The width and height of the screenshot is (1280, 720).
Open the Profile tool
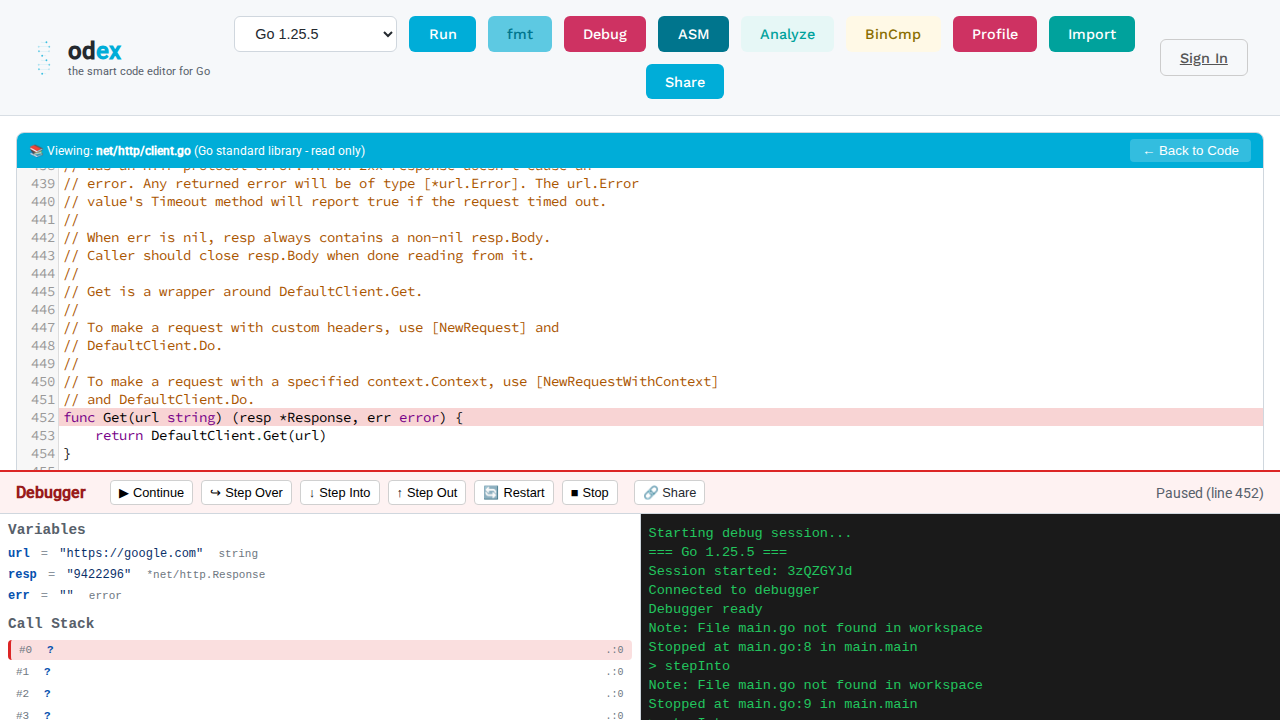(994, 33)
